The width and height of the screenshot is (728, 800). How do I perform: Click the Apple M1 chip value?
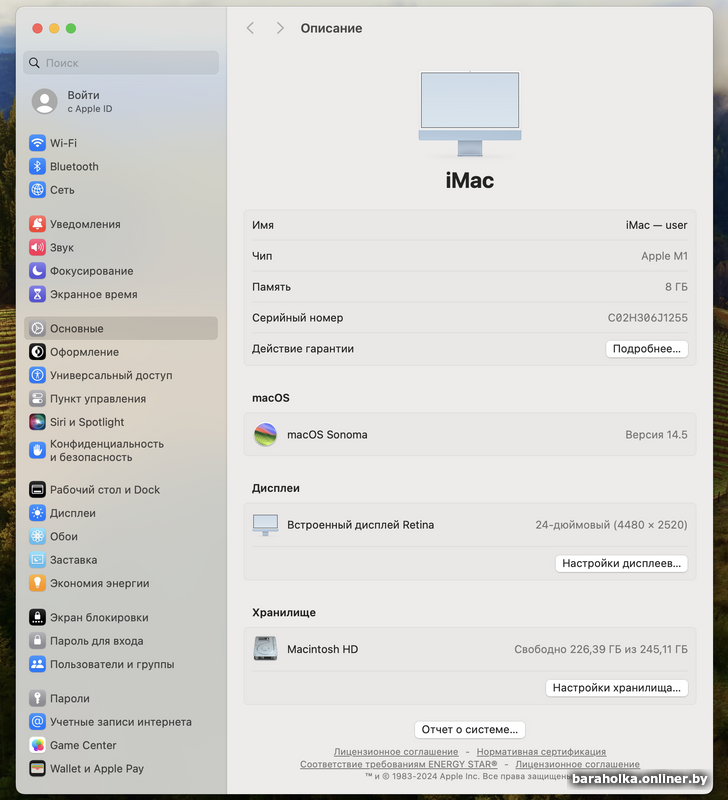click(x=664, y=256)
